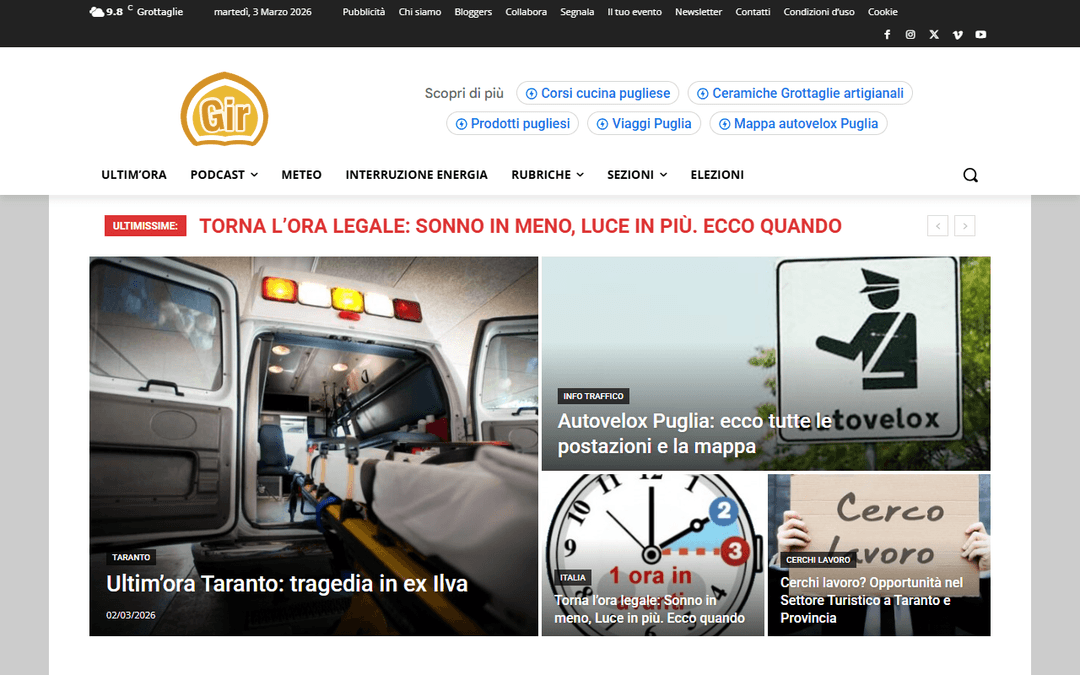1080x675 pixels.
Task: Open ELEZIONI menu item
Action: click(717, 175)
